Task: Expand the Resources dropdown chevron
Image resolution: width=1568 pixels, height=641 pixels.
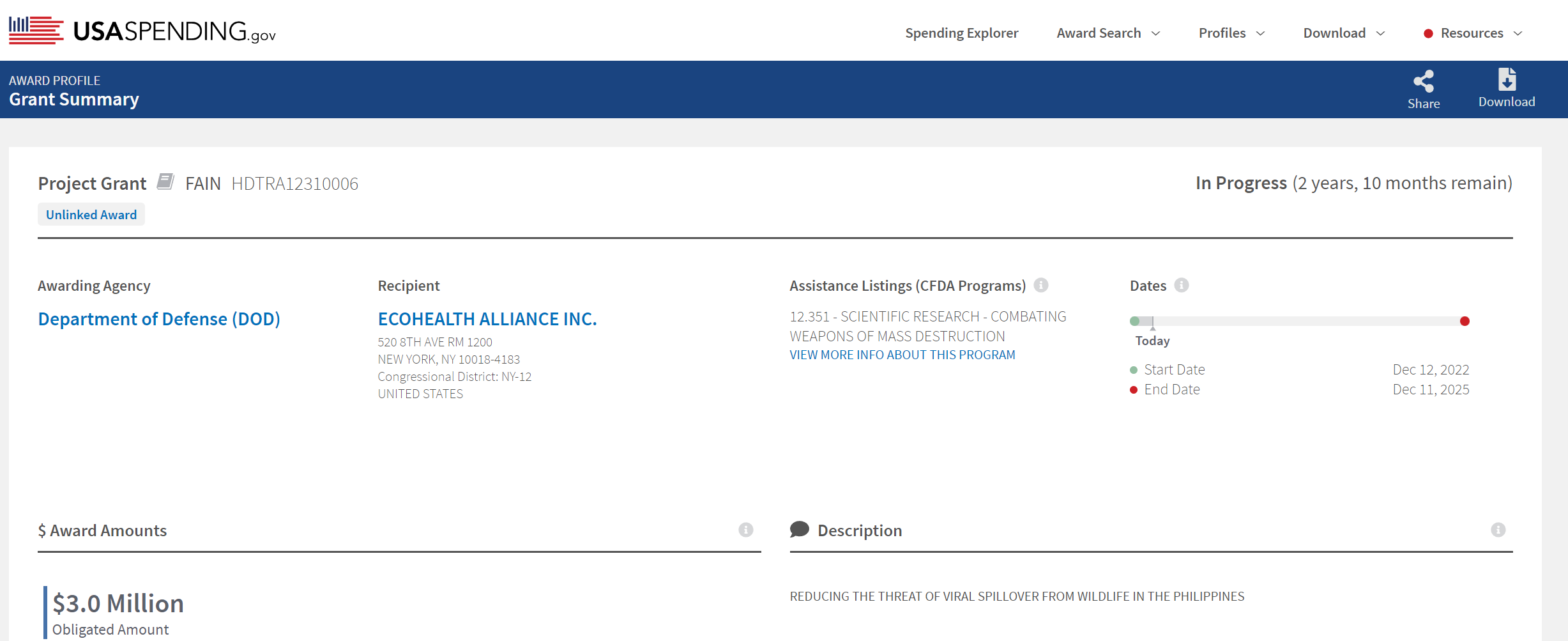Action: pos(1518,34)
